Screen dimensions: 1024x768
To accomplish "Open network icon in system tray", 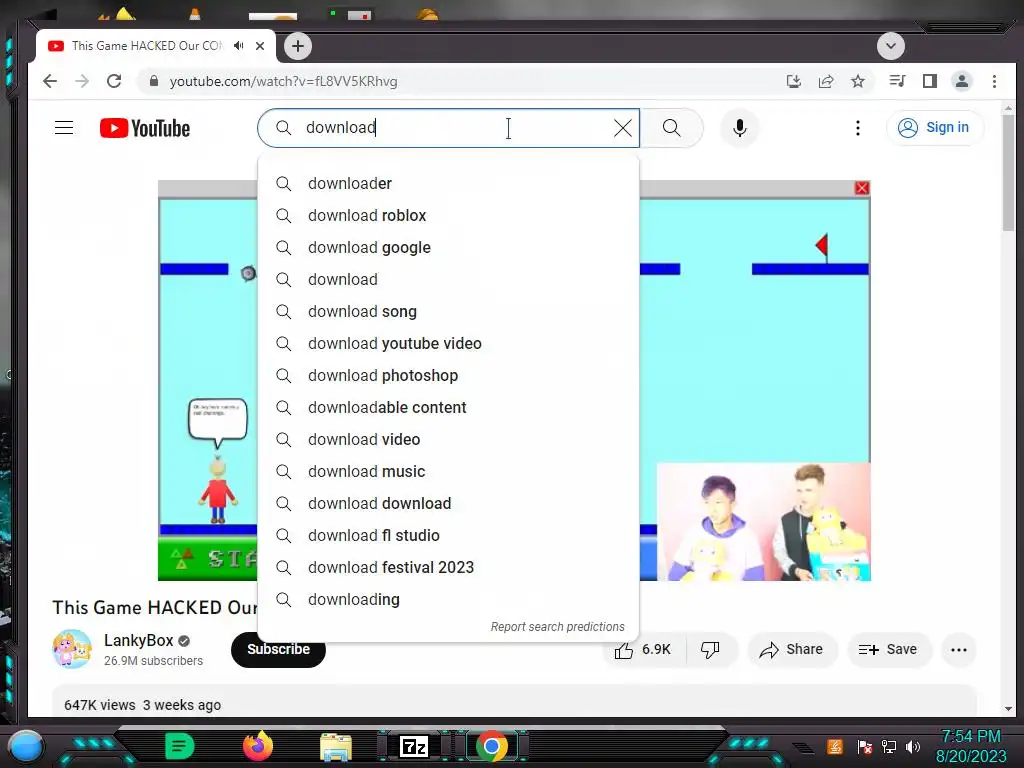I will [889, 746].
